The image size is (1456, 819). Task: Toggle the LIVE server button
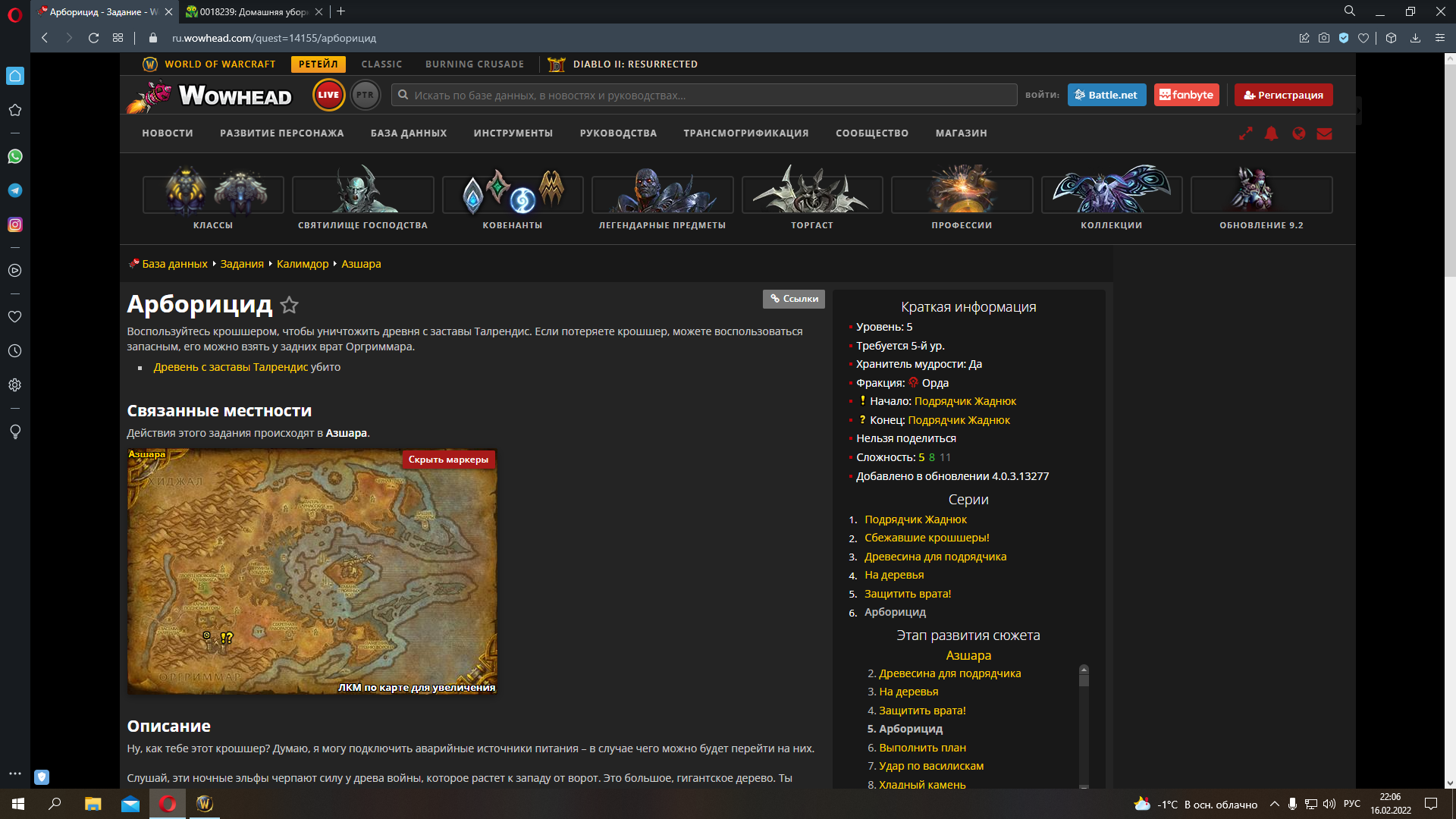(328, 95)
